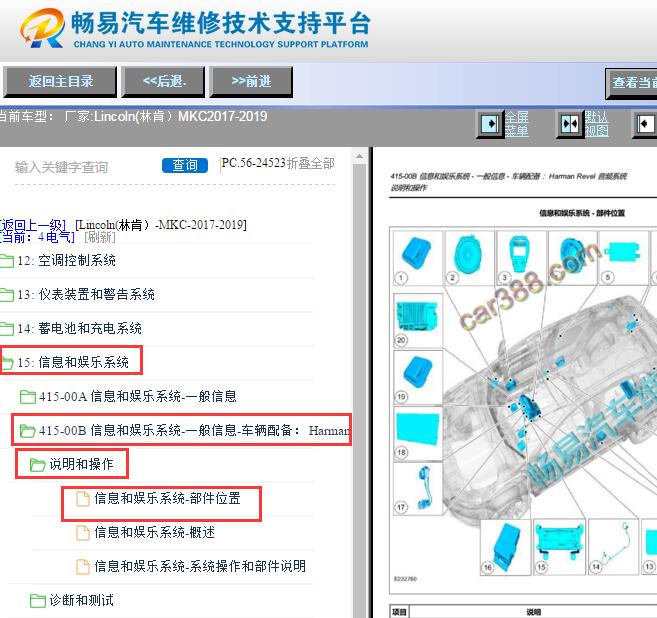This screenshot has width=657, height=618.
Task: Click component thumbnail number 16
Action: coord(506,547)
